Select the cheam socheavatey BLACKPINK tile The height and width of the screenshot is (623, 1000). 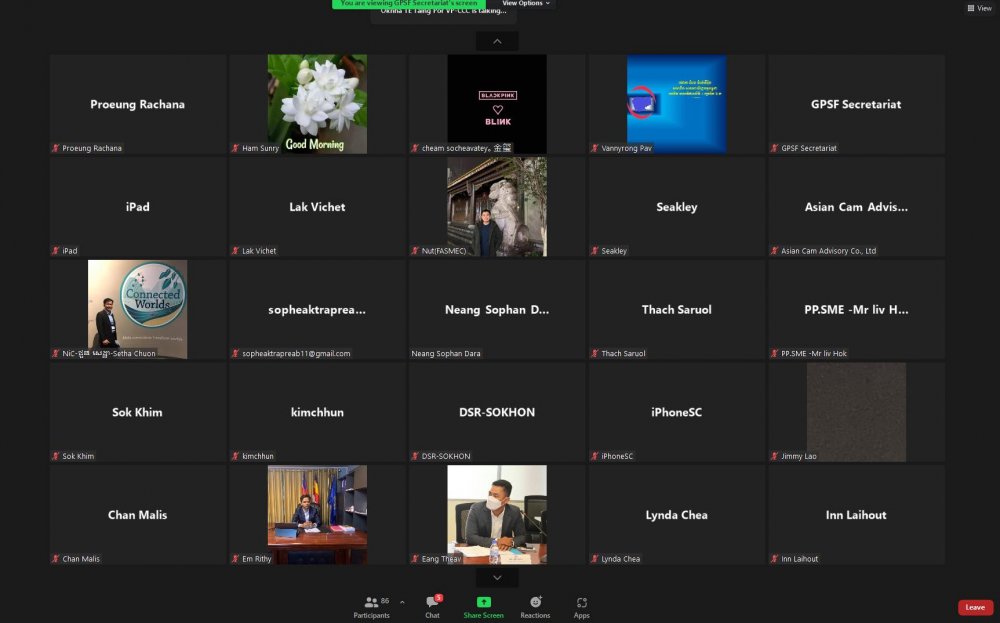pyautogui.click(x=497, y=104)
